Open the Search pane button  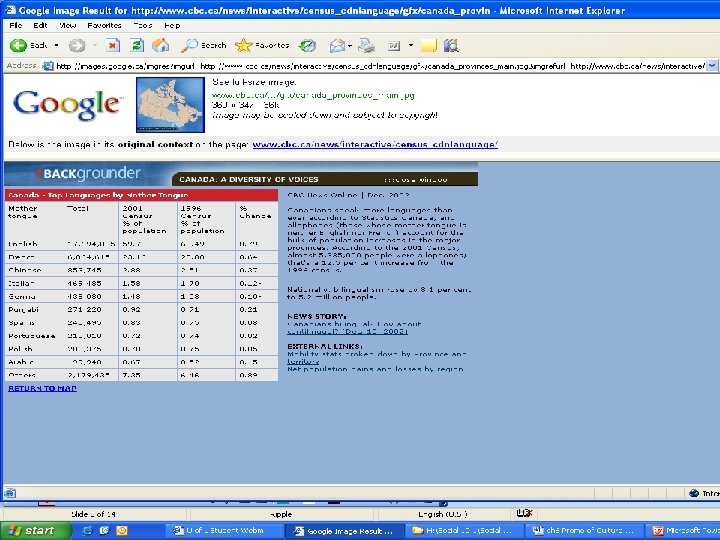[204, 45]
